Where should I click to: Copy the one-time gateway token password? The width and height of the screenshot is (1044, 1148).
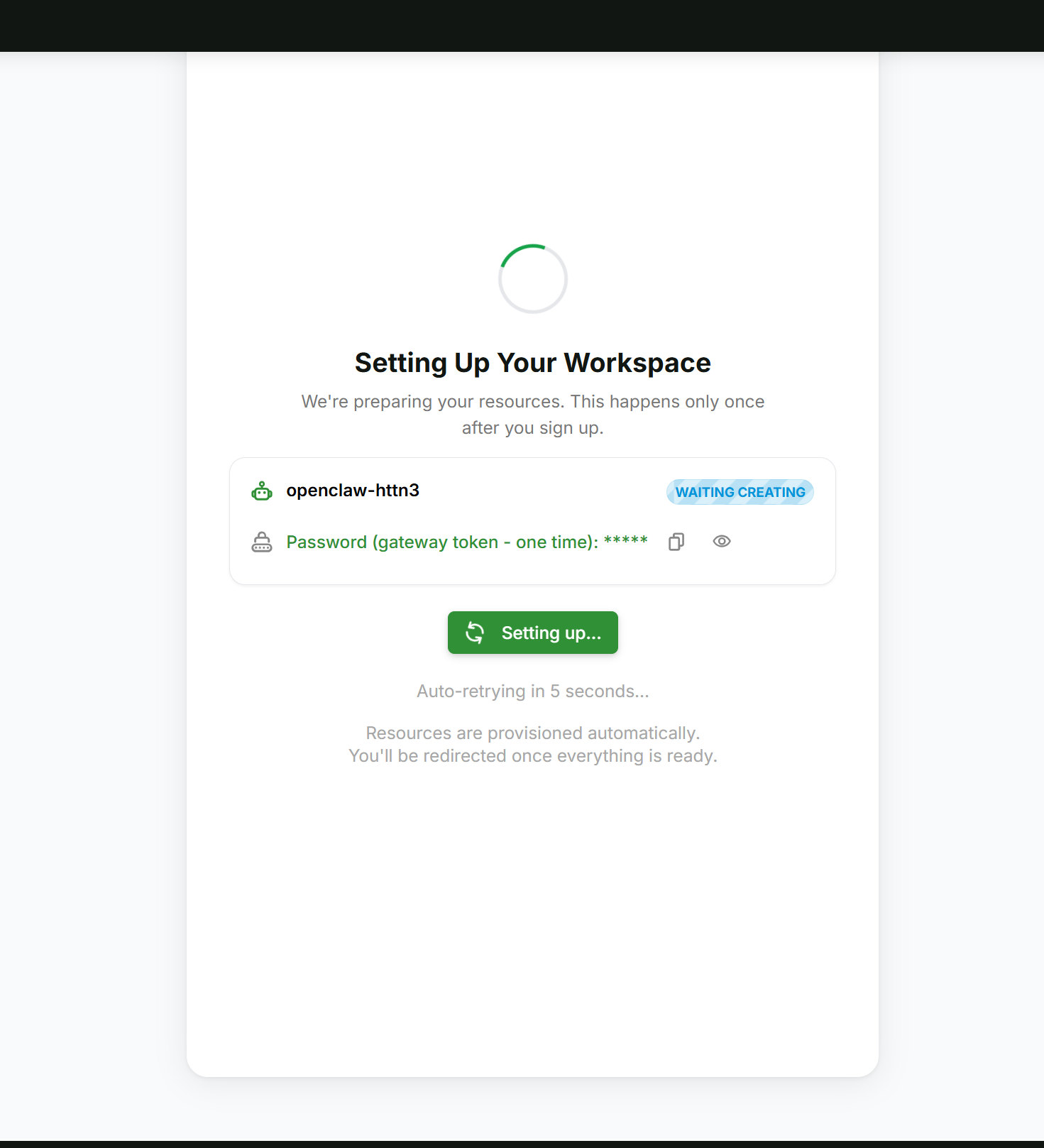pos(676,542)
